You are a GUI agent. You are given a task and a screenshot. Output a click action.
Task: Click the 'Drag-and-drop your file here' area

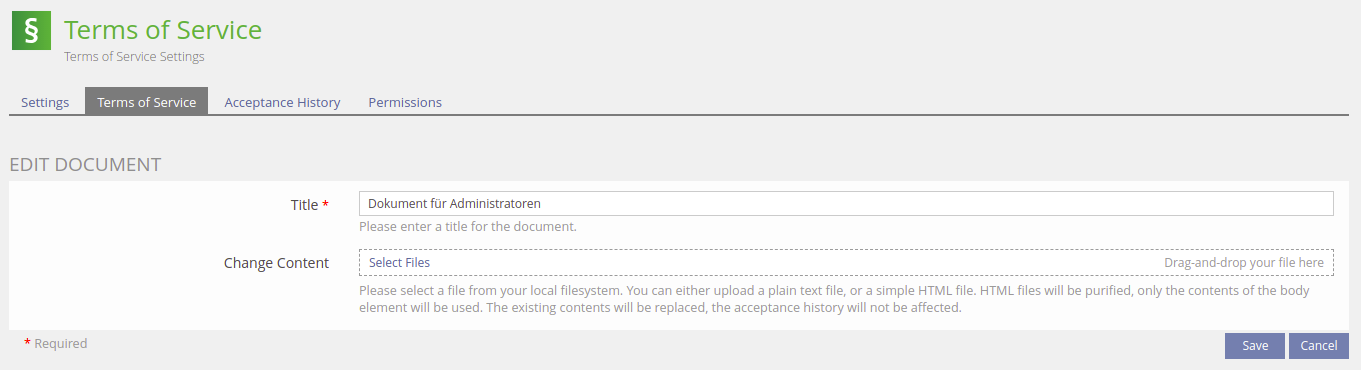(x=1244, y=263)
